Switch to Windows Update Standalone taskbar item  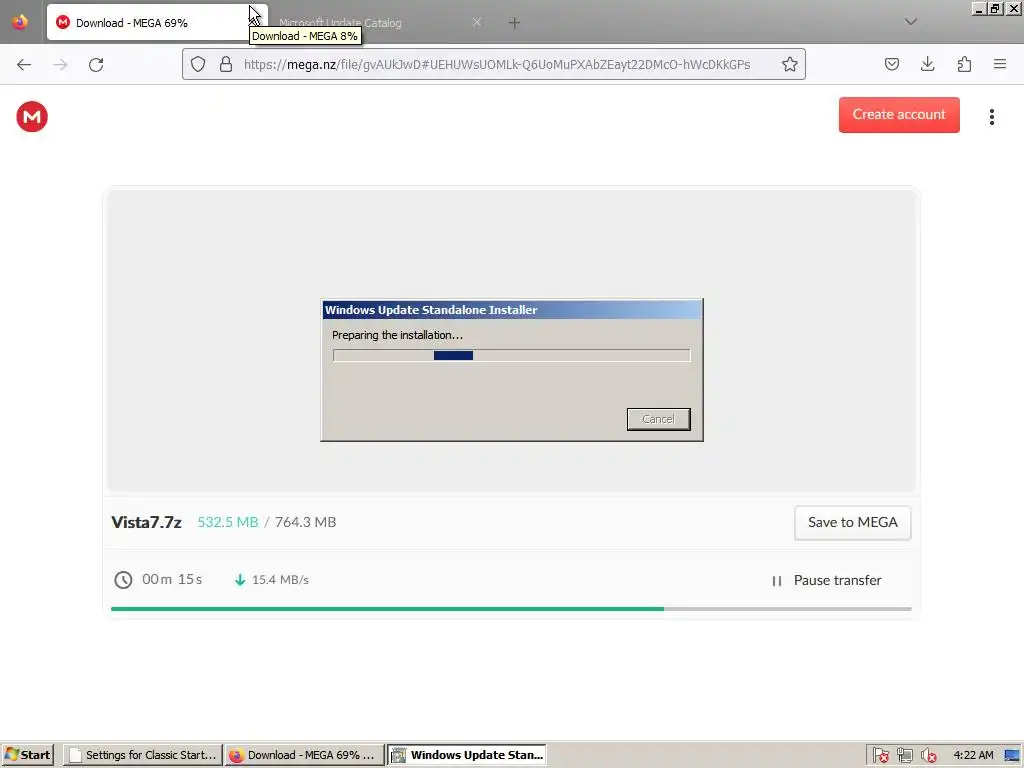click(x=468, y=755)
